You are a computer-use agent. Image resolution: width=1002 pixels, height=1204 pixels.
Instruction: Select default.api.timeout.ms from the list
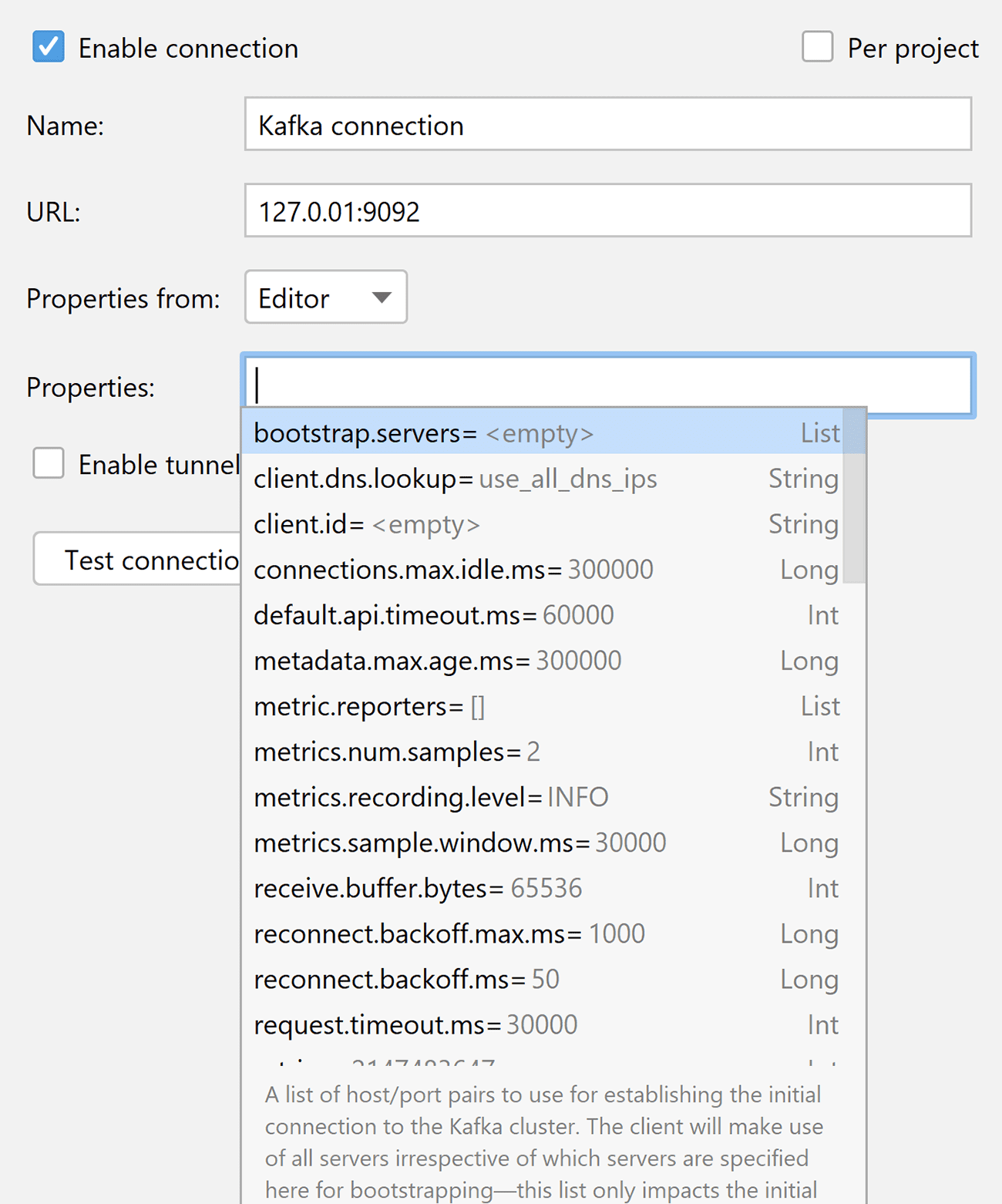(x=542, y=615)
